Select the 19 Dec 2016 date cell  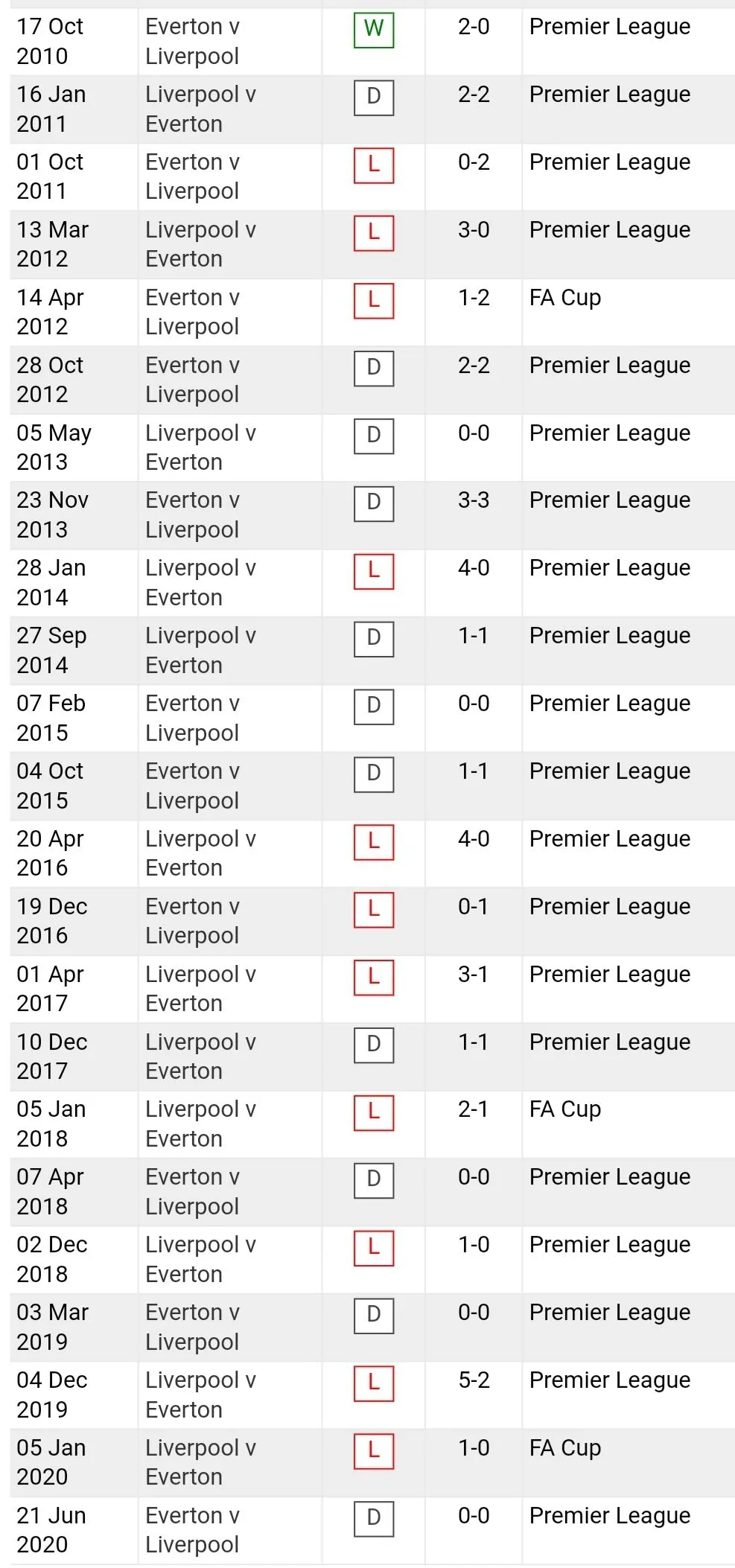pos(51,921)
